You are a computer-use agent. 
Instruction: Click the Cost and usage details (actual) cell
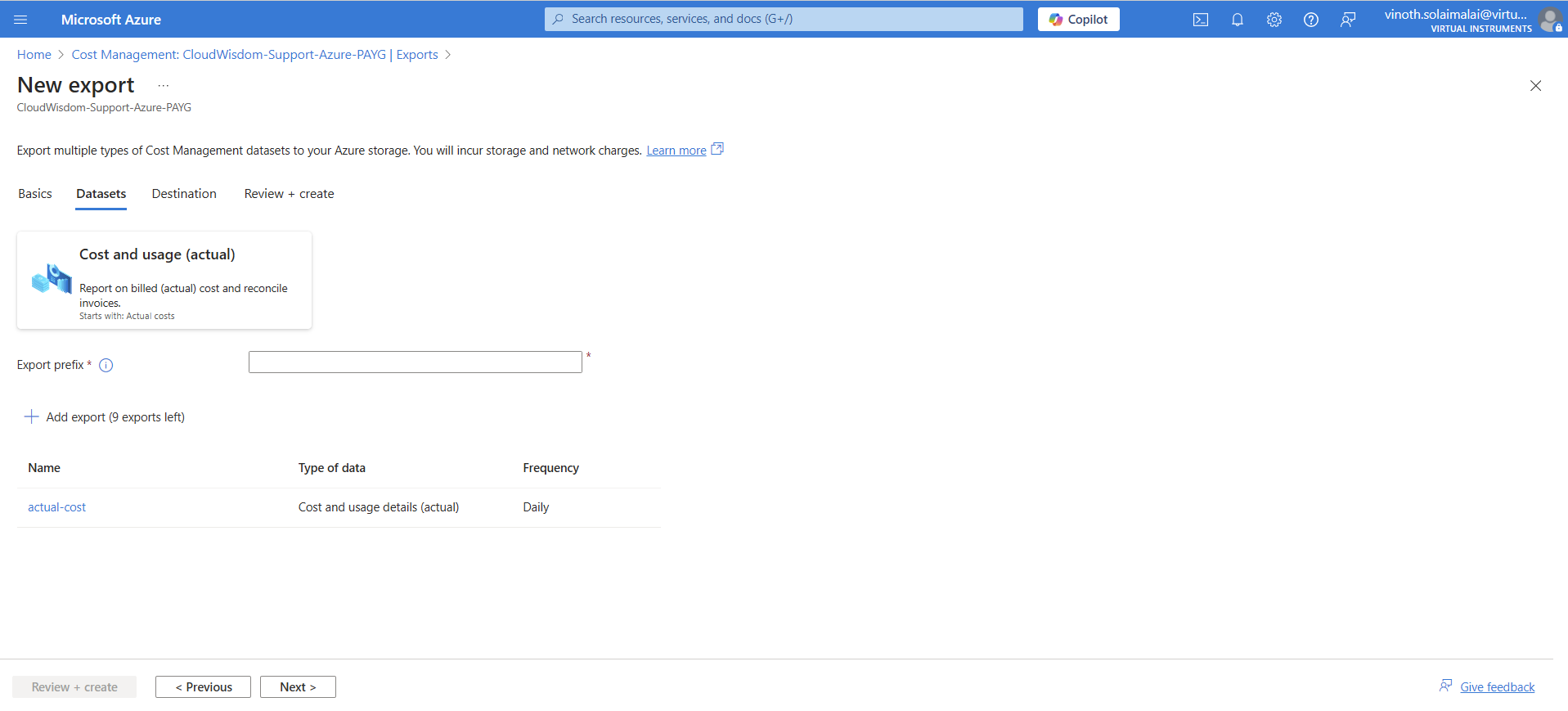(x=379, y=507)
